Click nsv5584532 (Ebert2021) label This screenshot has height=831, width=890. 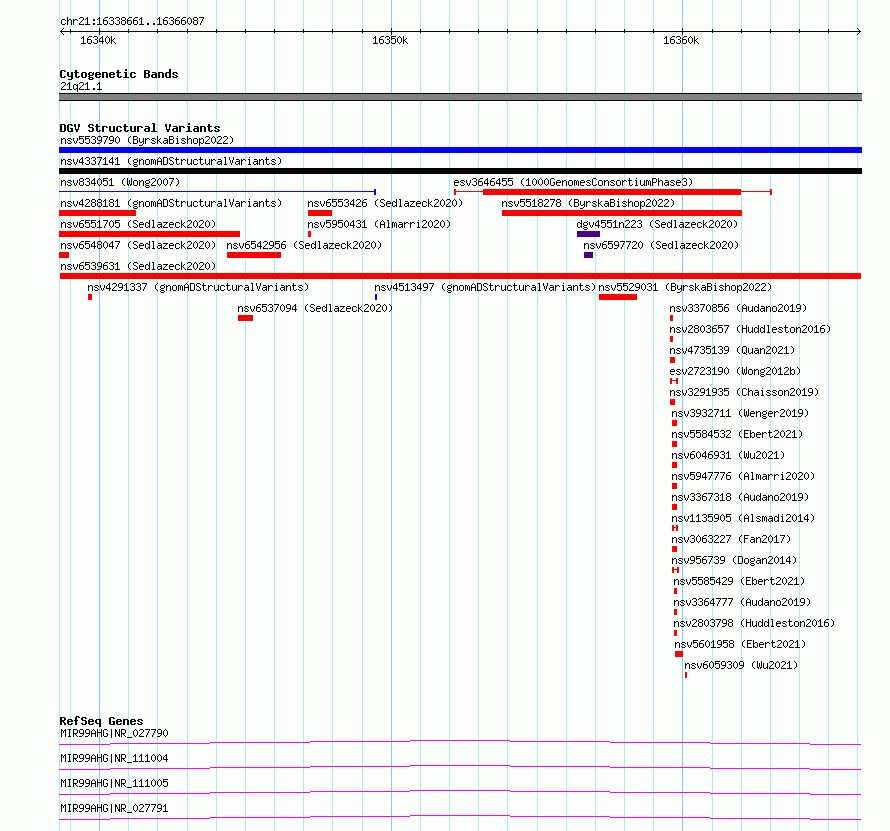737,434
